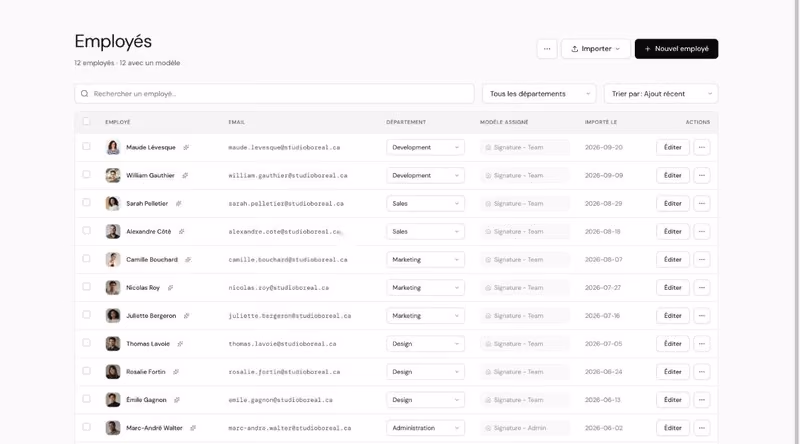Open more actions for Sarah Pelletier row
800x444 pixels.
(702, 204)
